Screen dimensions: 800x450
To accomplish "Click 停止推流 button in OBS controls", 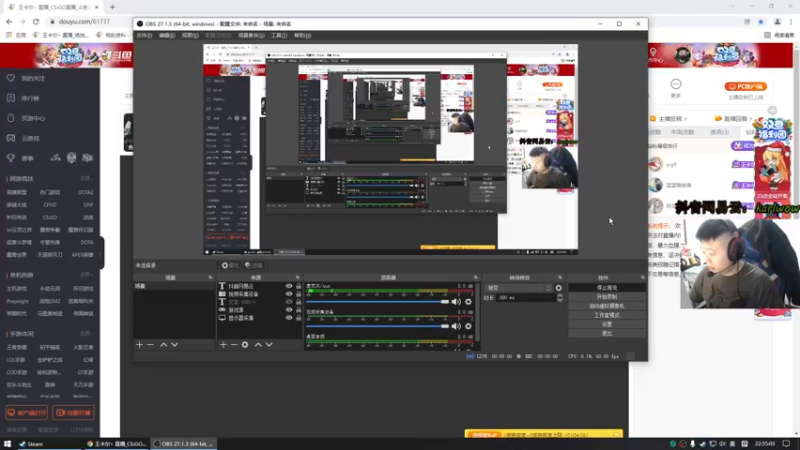I will point(607,288).
